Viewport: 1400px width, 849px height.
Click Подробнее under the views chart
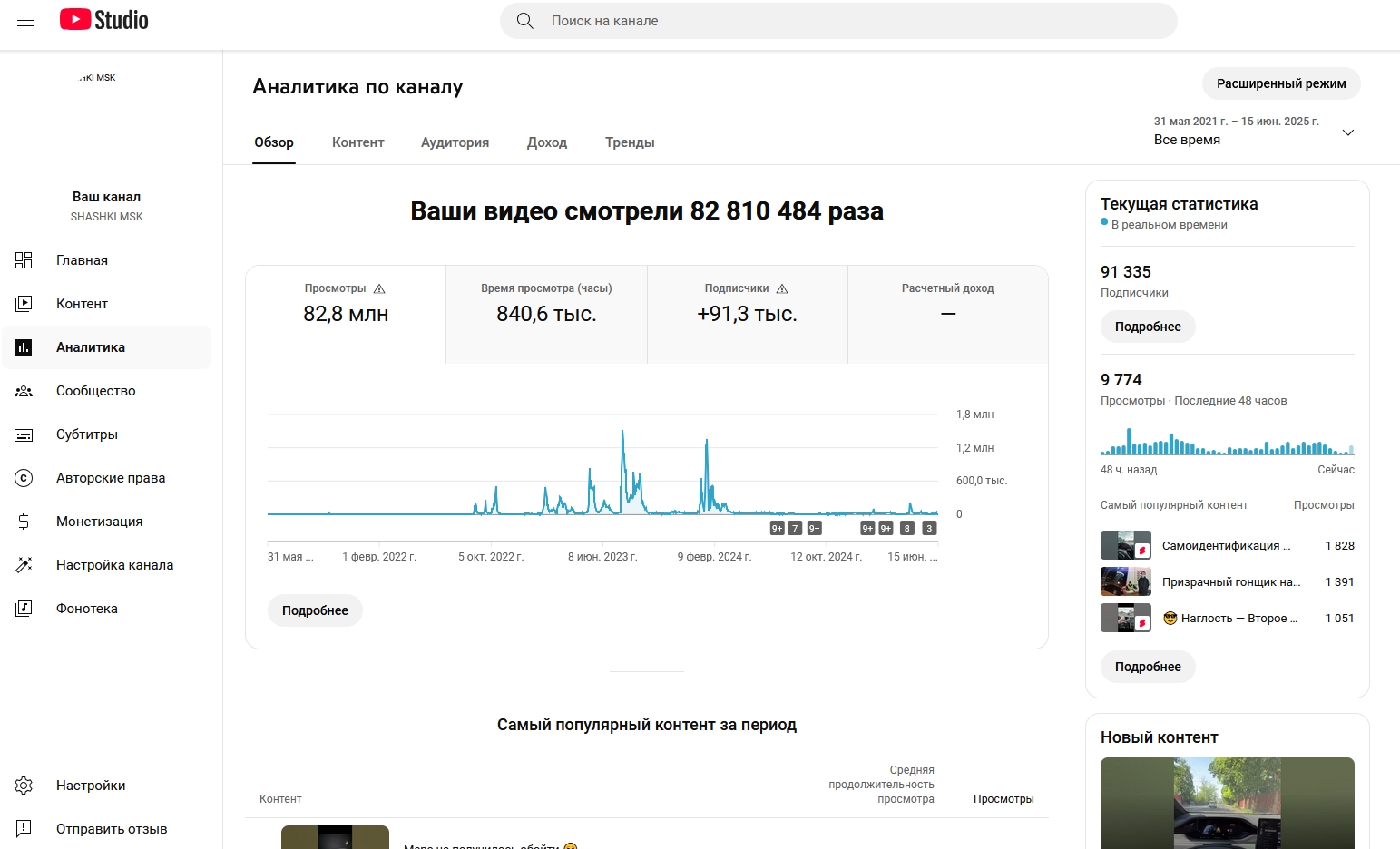315,610
